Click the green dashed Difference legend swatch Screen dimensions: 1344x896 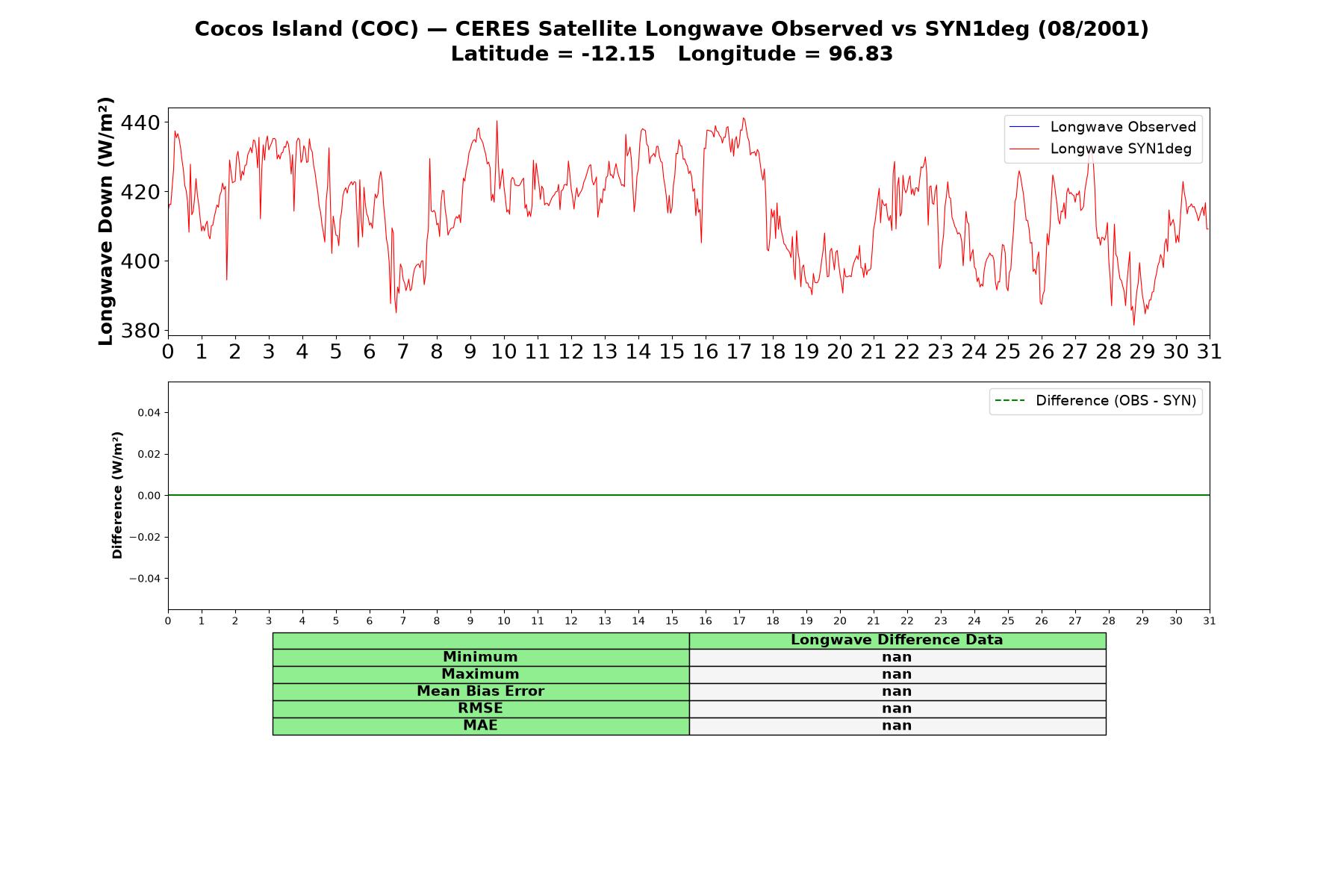[1009, 401]
